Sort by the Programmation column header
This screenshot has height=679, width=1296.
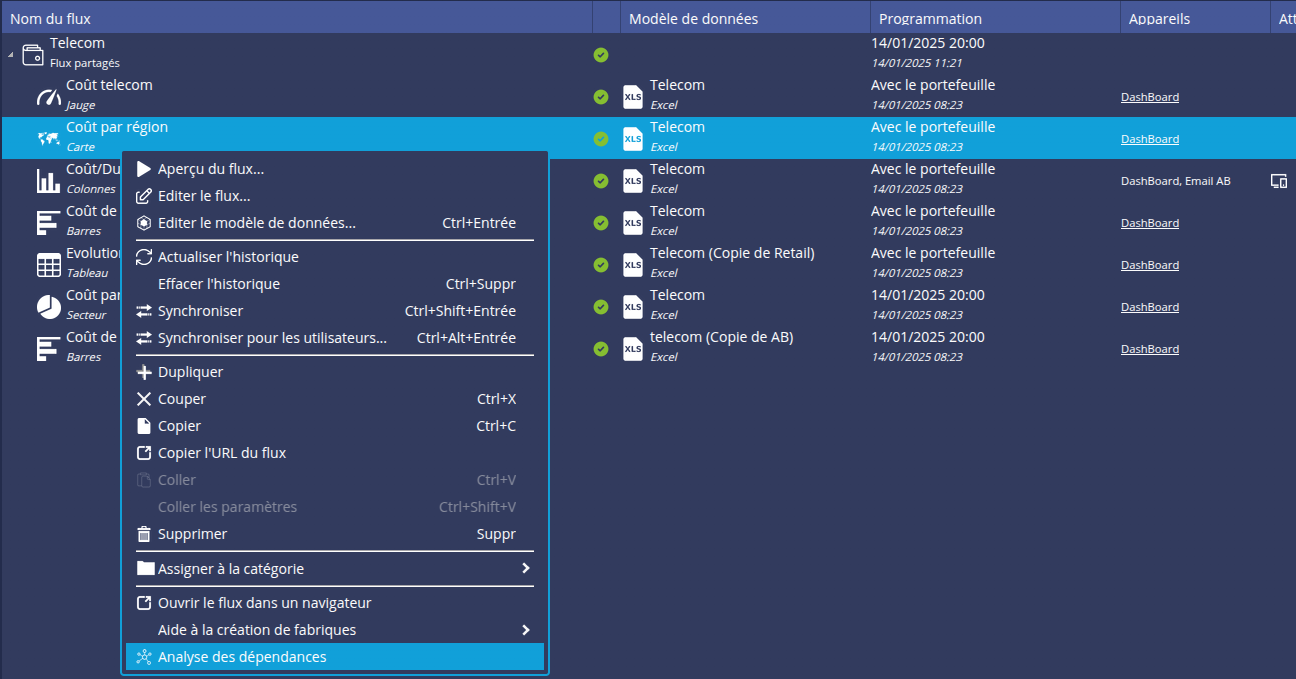tap(930, 19)
